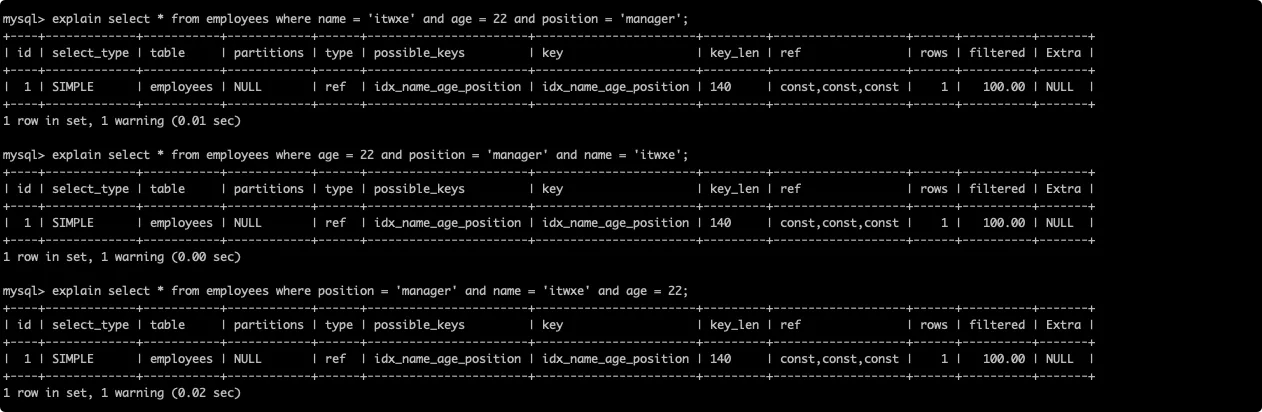Click the third query starting with position = 'manager'

click(x=345, y=291)
